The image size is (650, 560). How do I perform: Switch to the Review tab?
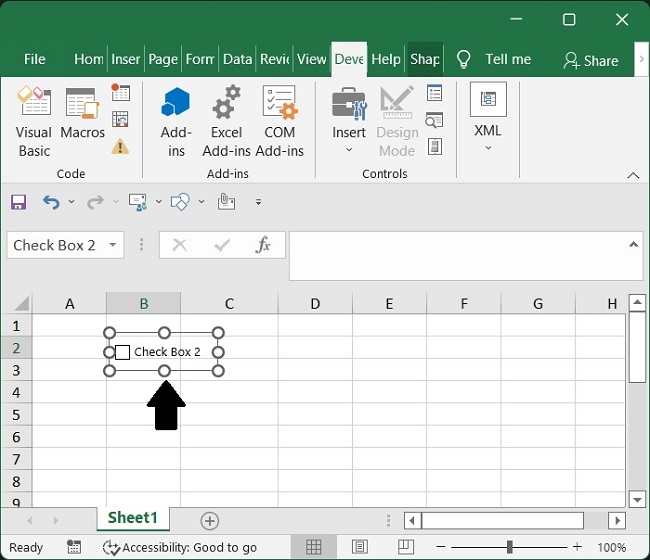274,59
